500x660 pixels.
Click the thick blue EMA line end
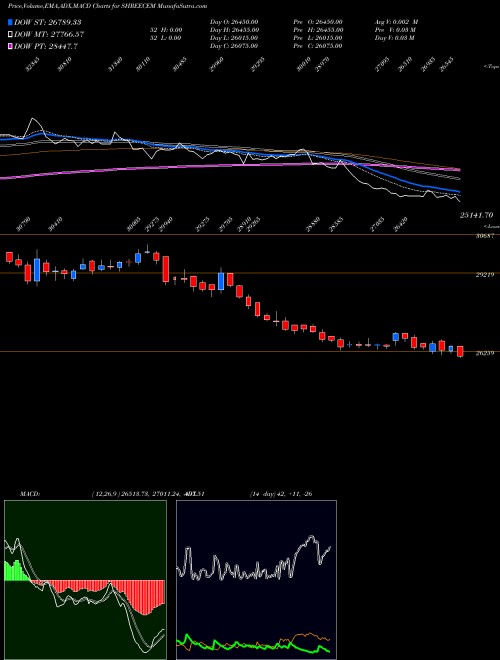[458, 192]
